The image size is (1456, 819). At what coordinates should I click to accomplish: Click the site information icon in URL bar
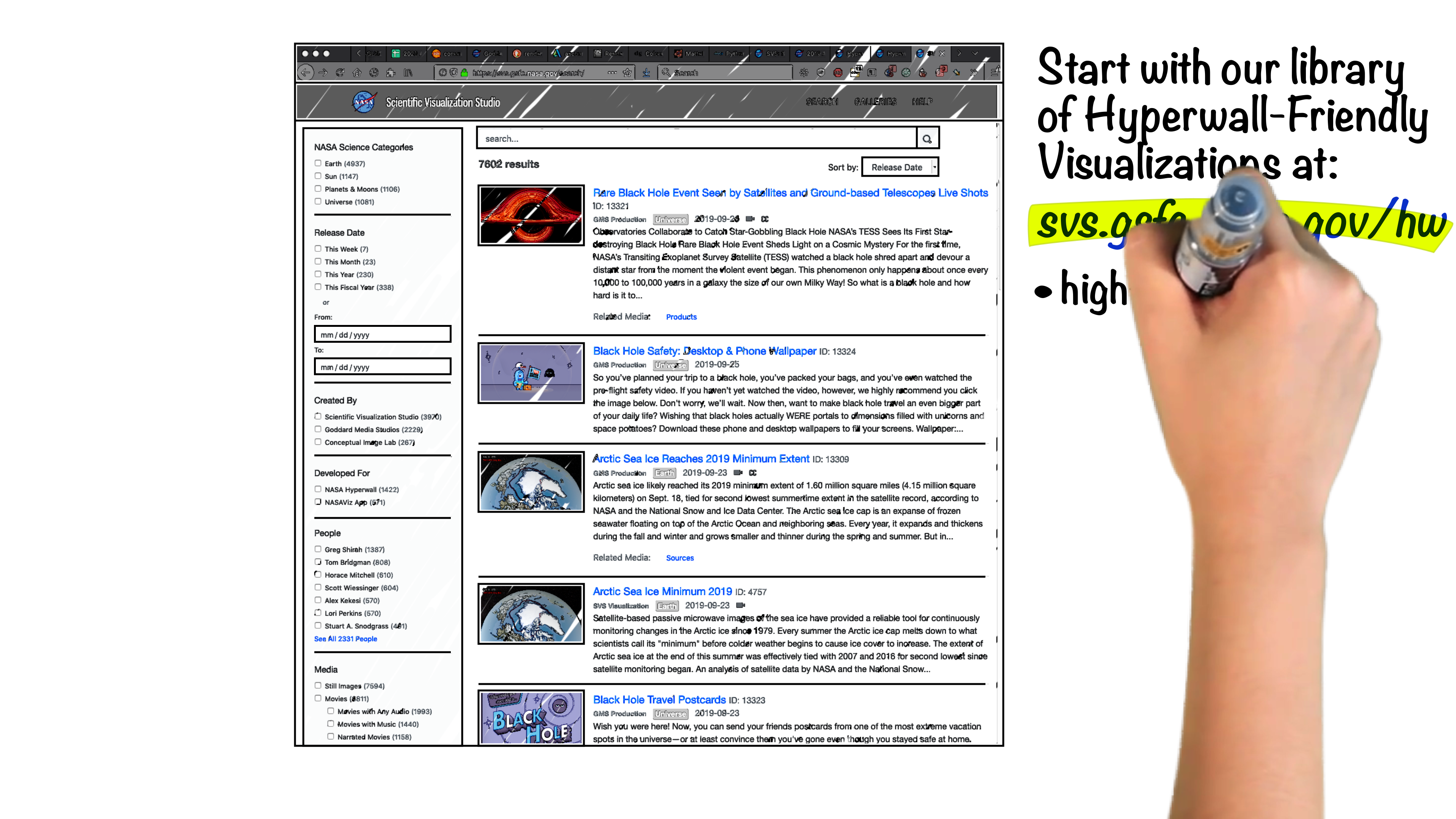[x=442, y=72]
